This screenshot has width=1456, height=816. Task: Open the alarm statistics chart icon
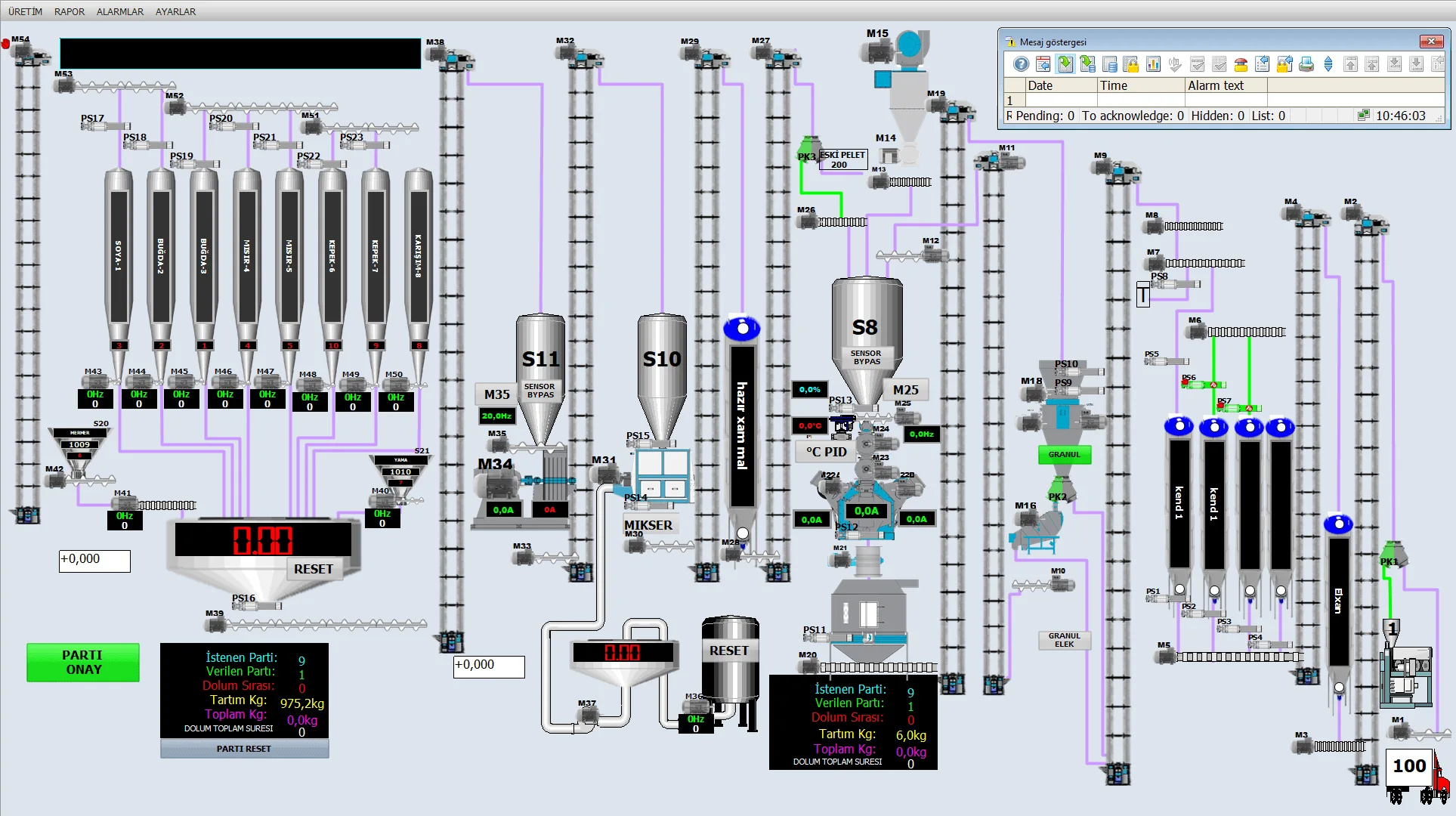pos(1153,64)
